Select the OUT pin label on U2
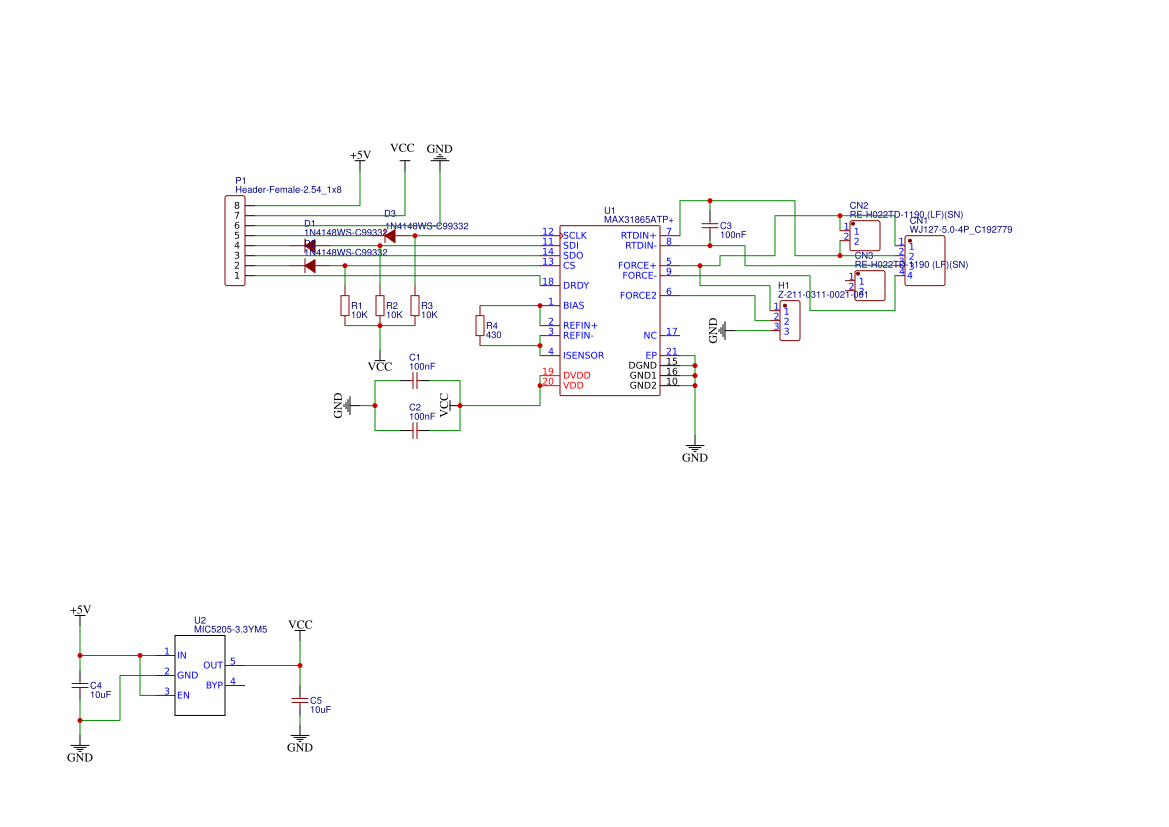The height and width of the screenshot is (827, 1169). [x=213, y=665]
